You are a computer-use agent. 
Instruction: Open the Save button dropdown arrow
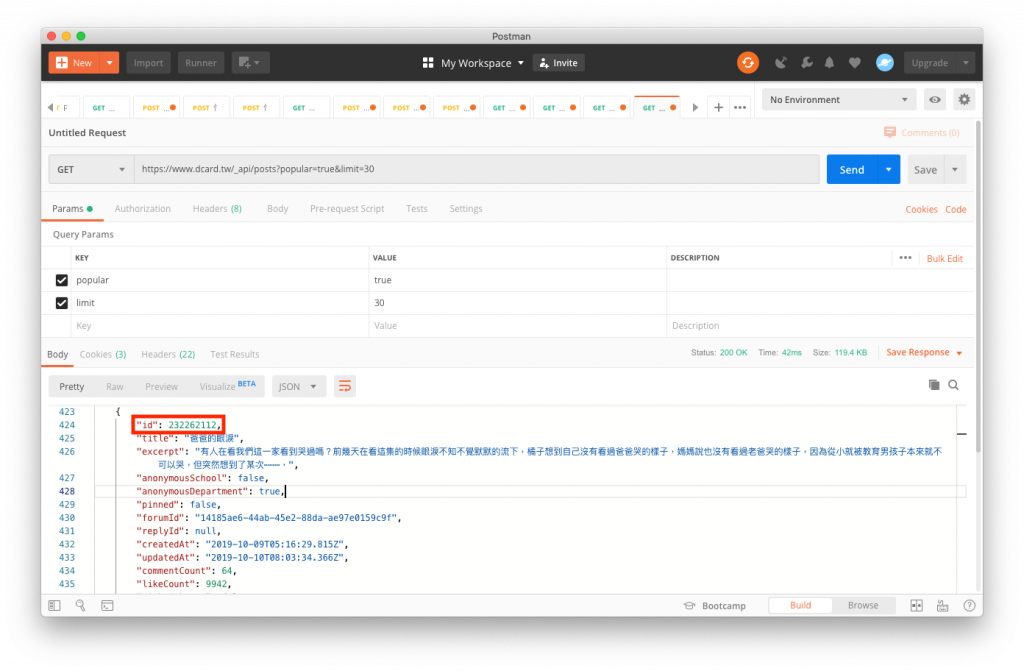click(x=955, y=169)
